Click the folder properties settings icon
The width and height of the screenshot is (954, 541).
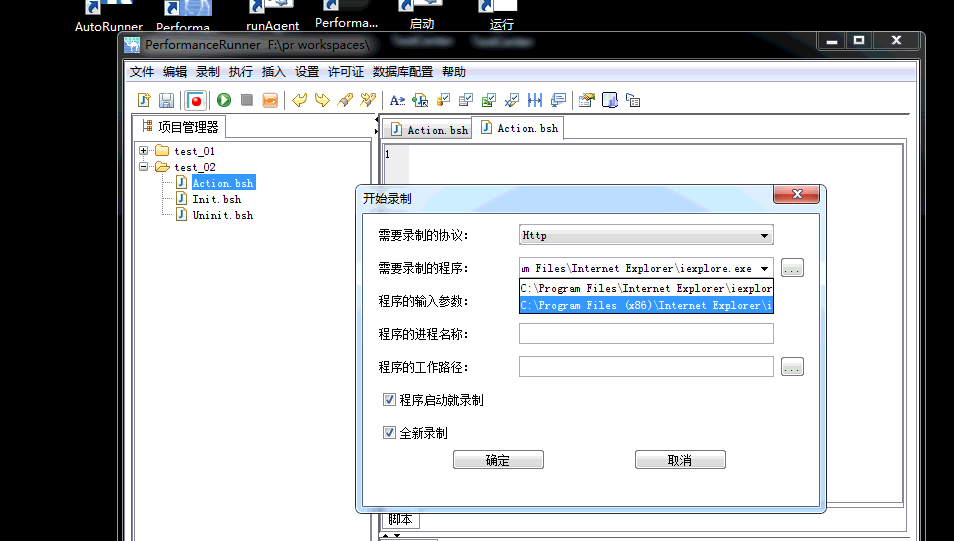click(x=587, y=100)
